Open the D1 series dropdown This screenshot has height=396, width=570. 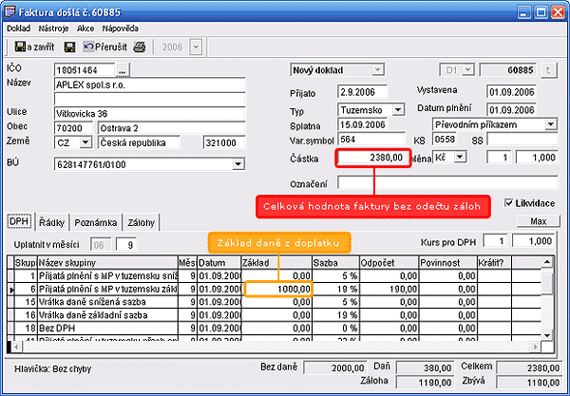pyautogui.click(x=468, y=70)
